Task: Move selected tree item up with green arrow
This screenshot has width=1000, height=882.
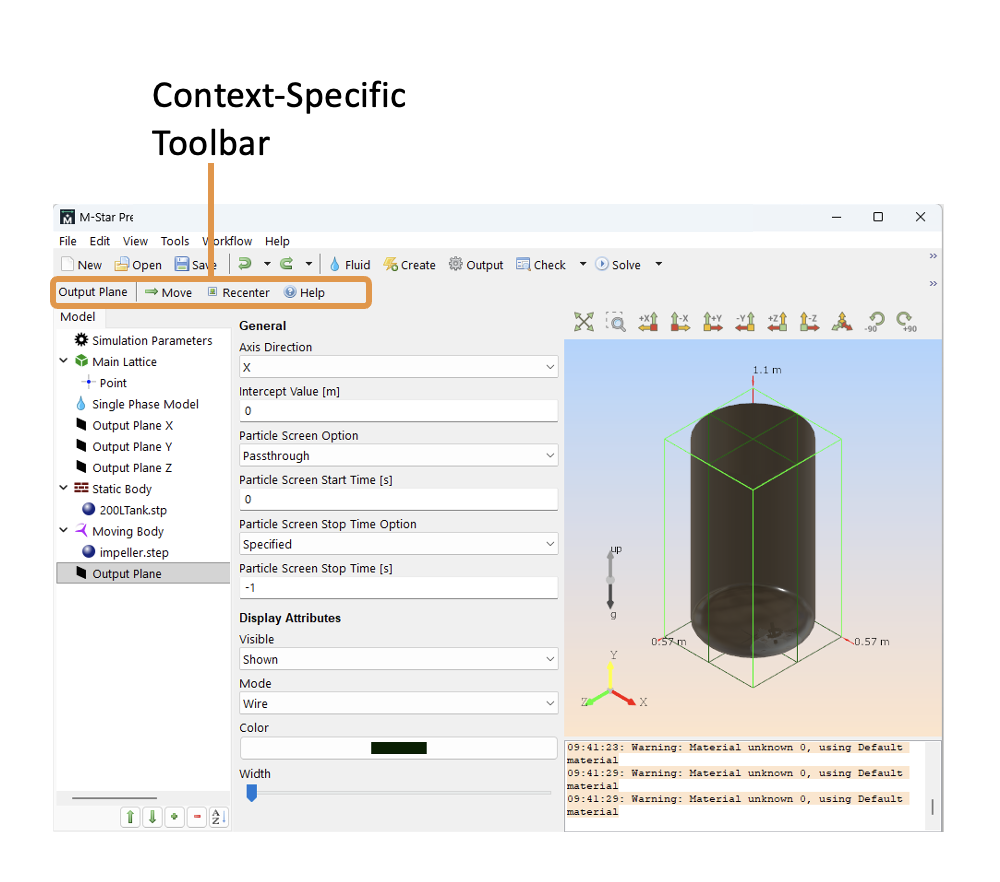Action: click(x=130, y=817)
